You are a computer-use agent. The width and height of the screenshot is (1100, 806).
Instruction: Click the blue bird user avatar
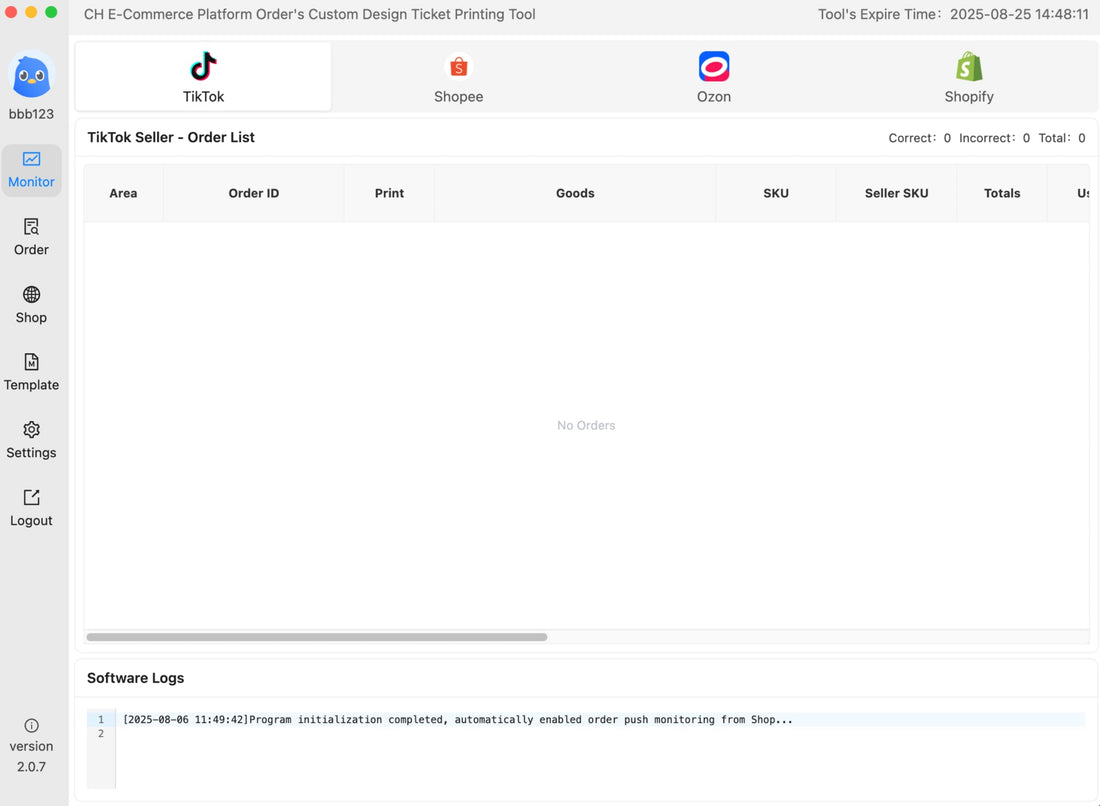point(31,76)
